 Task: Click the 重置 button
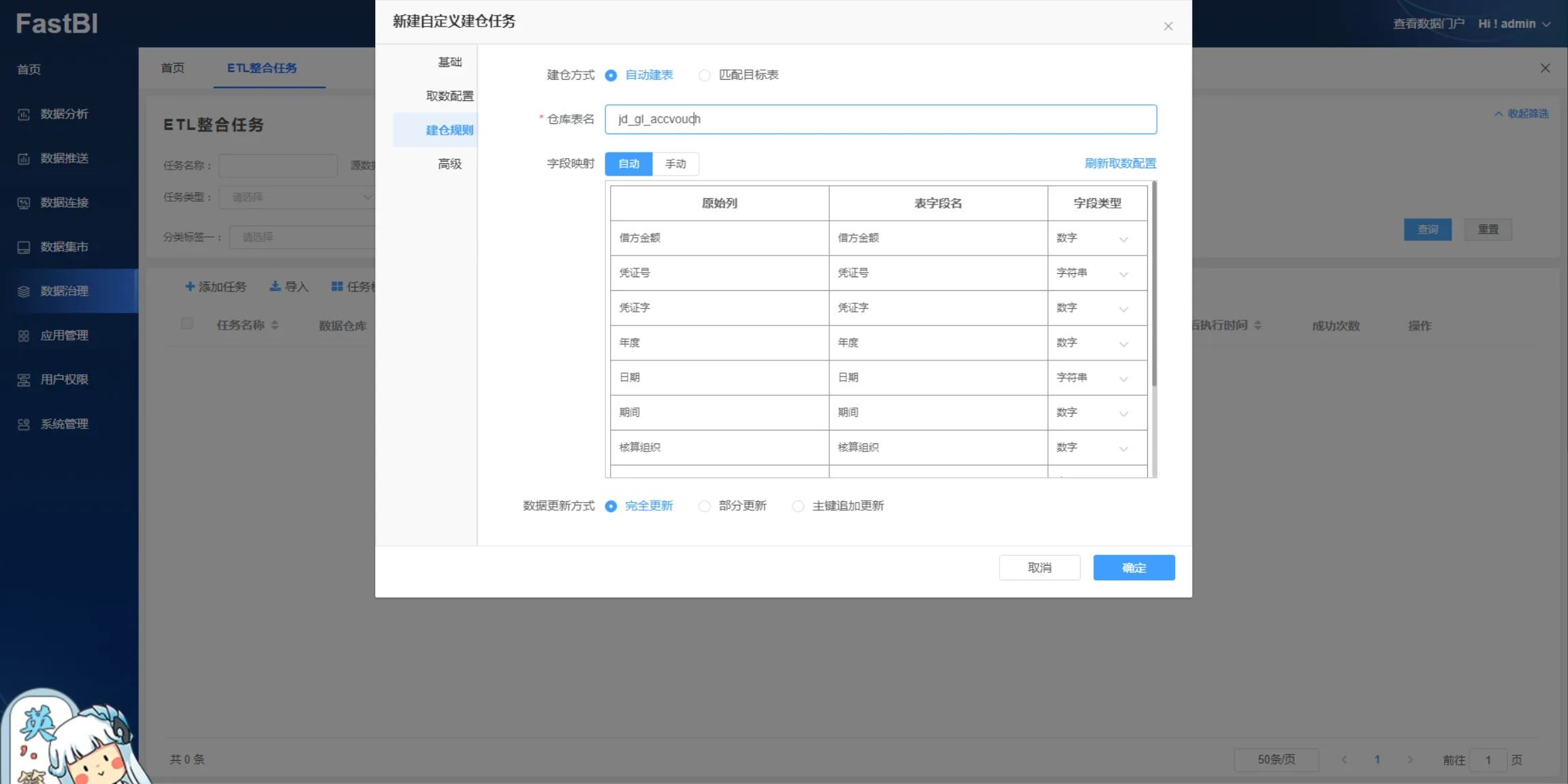(1488, 230)
